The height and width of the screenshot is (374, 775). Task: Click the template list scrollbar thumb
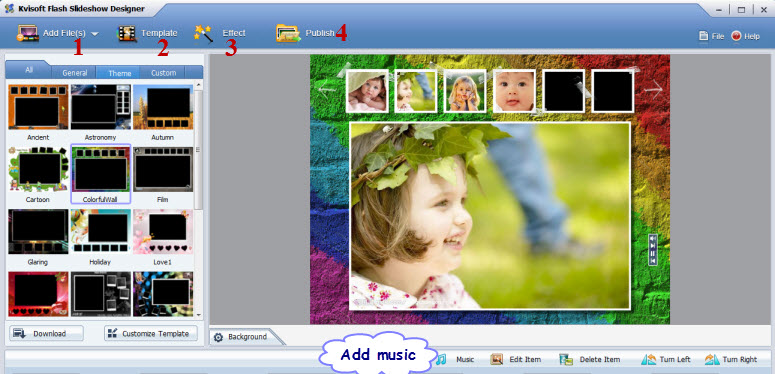(199, 149)
